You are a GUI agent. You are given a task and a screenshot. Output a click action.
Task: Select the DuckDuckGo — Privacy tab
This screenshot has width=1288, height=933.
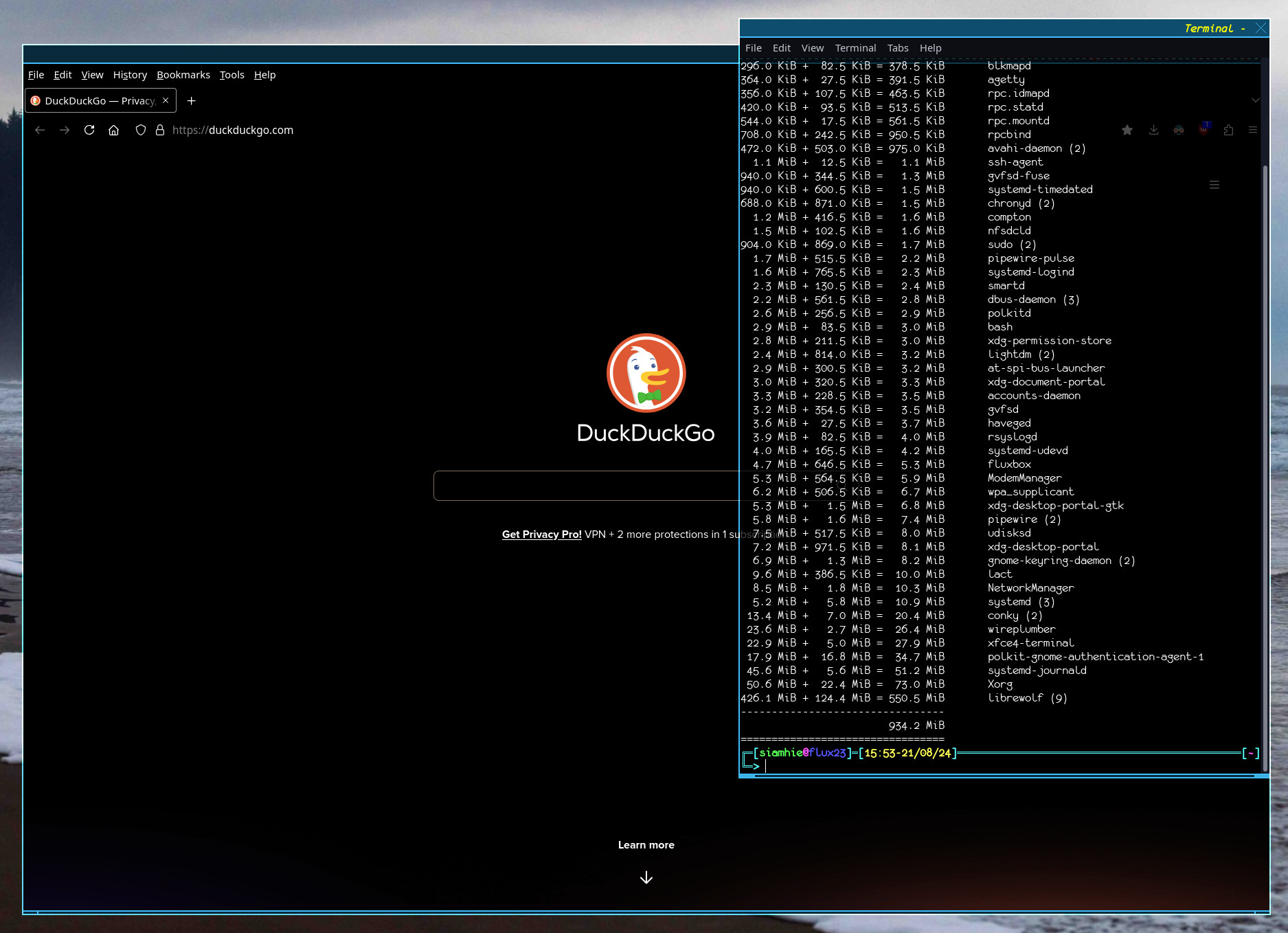click(101, 100)
